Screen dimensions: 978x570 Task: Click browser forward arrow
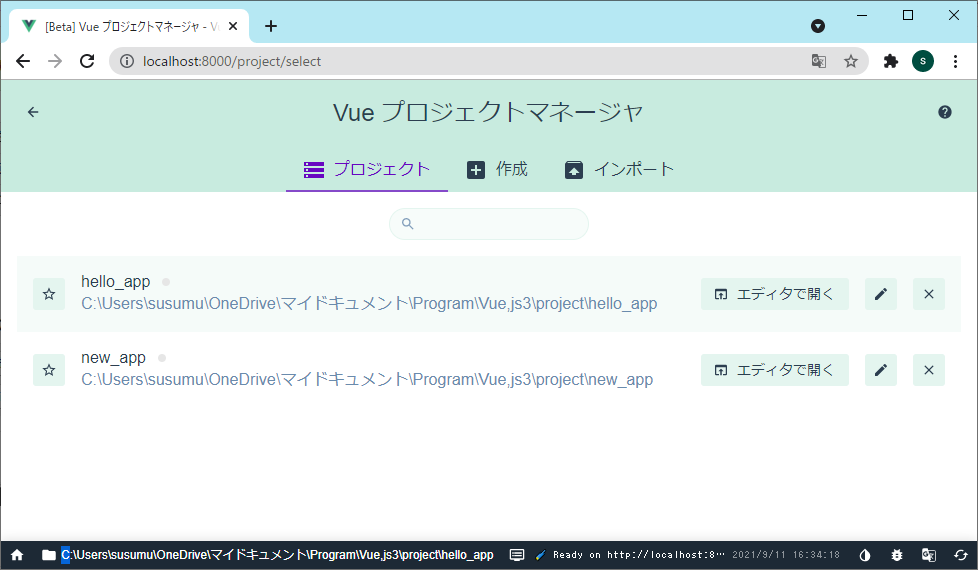(x=55, y=61)
